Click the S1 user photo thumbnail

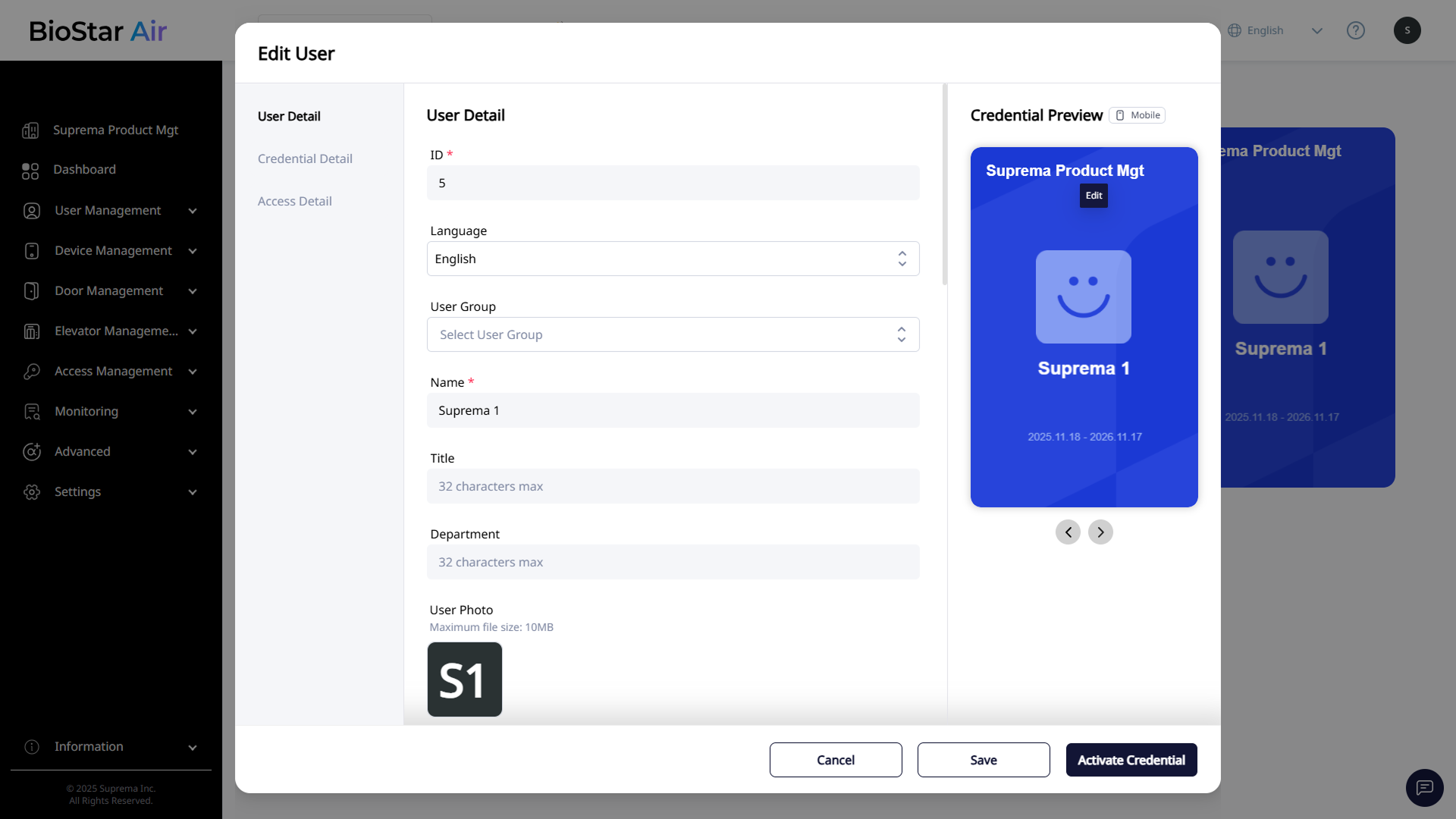tap(465, 679)
